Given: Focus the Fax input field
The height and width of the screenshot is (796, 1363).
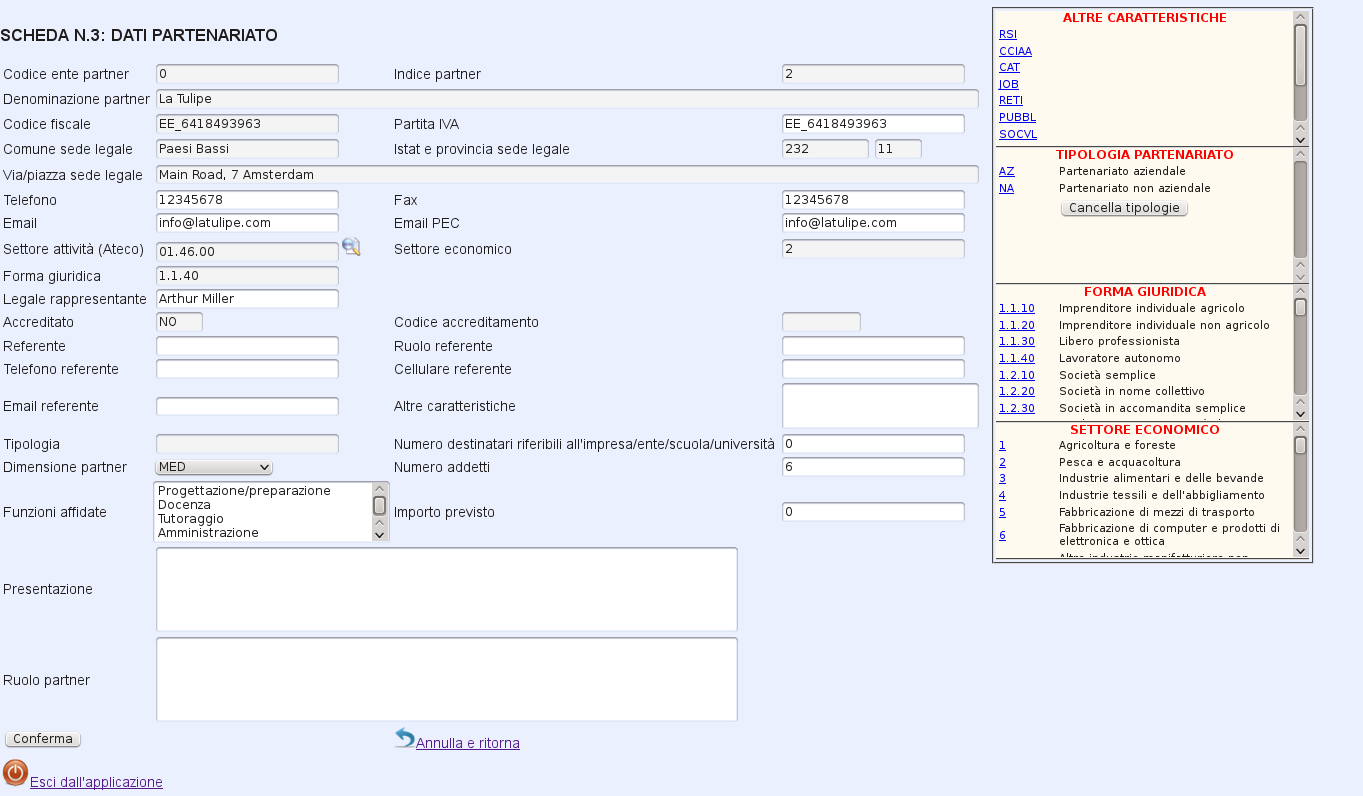Looking at the screenshot, I should tap(873, 200).
